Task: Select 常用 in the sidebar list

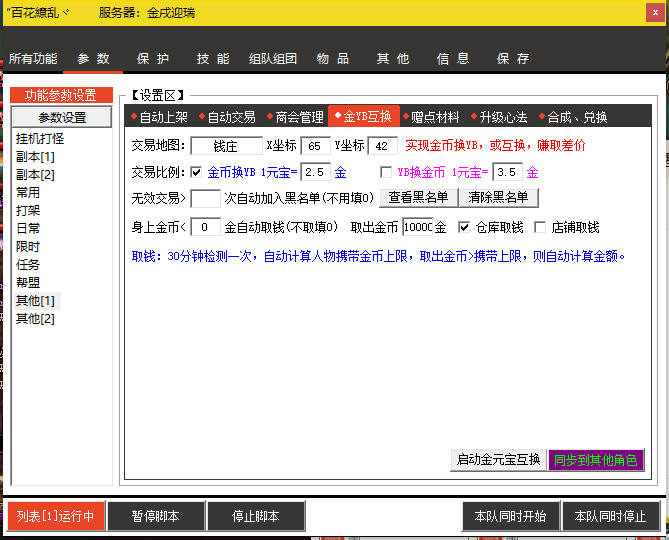Action: click(x=28, y=192)
